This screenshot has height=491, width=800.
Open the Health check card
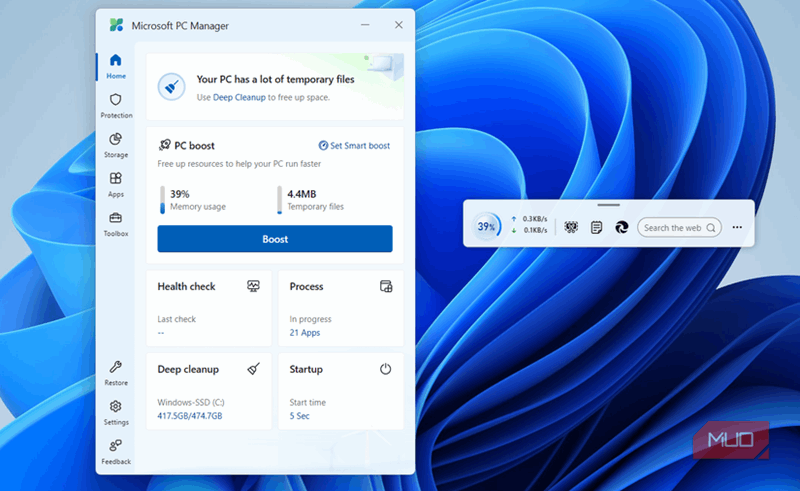point(209,307)
